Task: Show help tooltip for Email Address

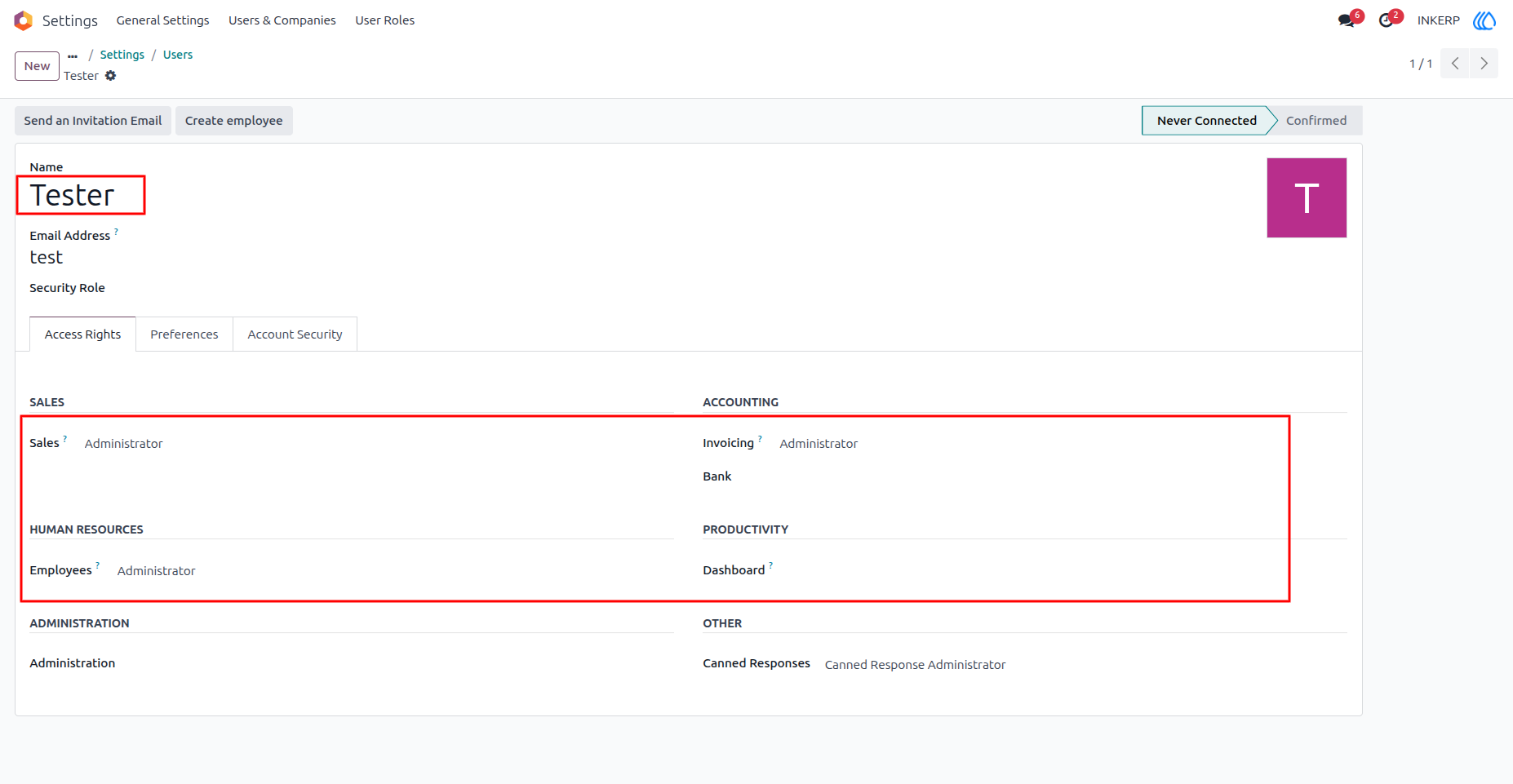Action: coord(116,232)
